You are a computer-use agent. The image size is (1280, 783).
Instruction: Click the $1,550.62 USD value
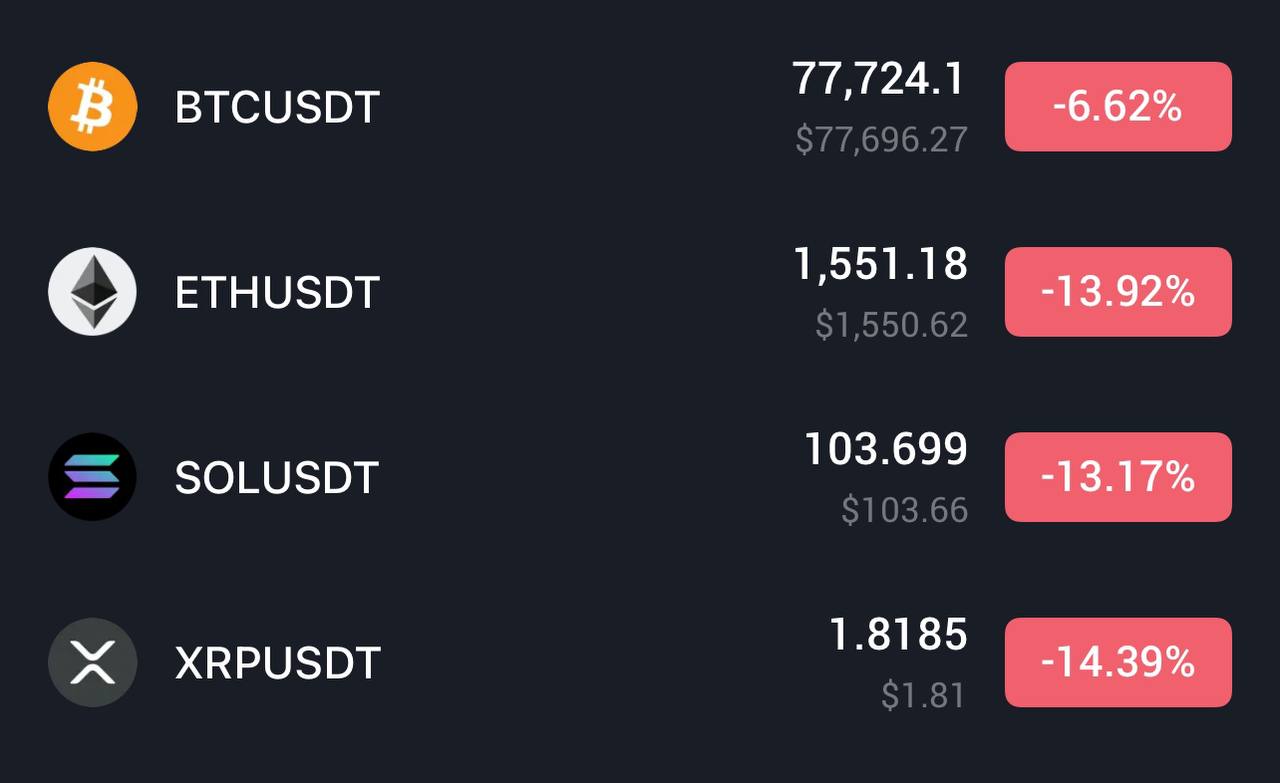[892, 324]
